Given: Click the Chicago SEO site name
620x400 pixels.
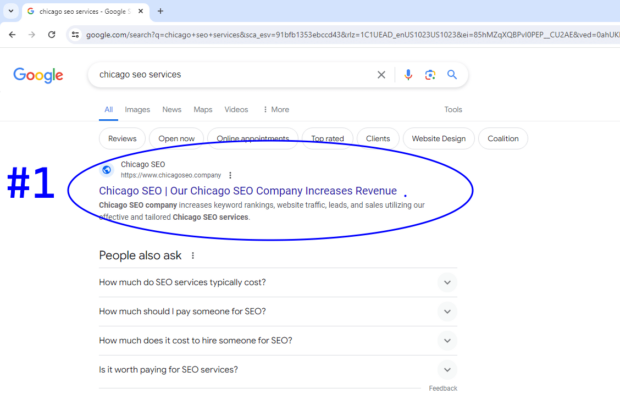Looking at the screenshot, I should 143,164.
